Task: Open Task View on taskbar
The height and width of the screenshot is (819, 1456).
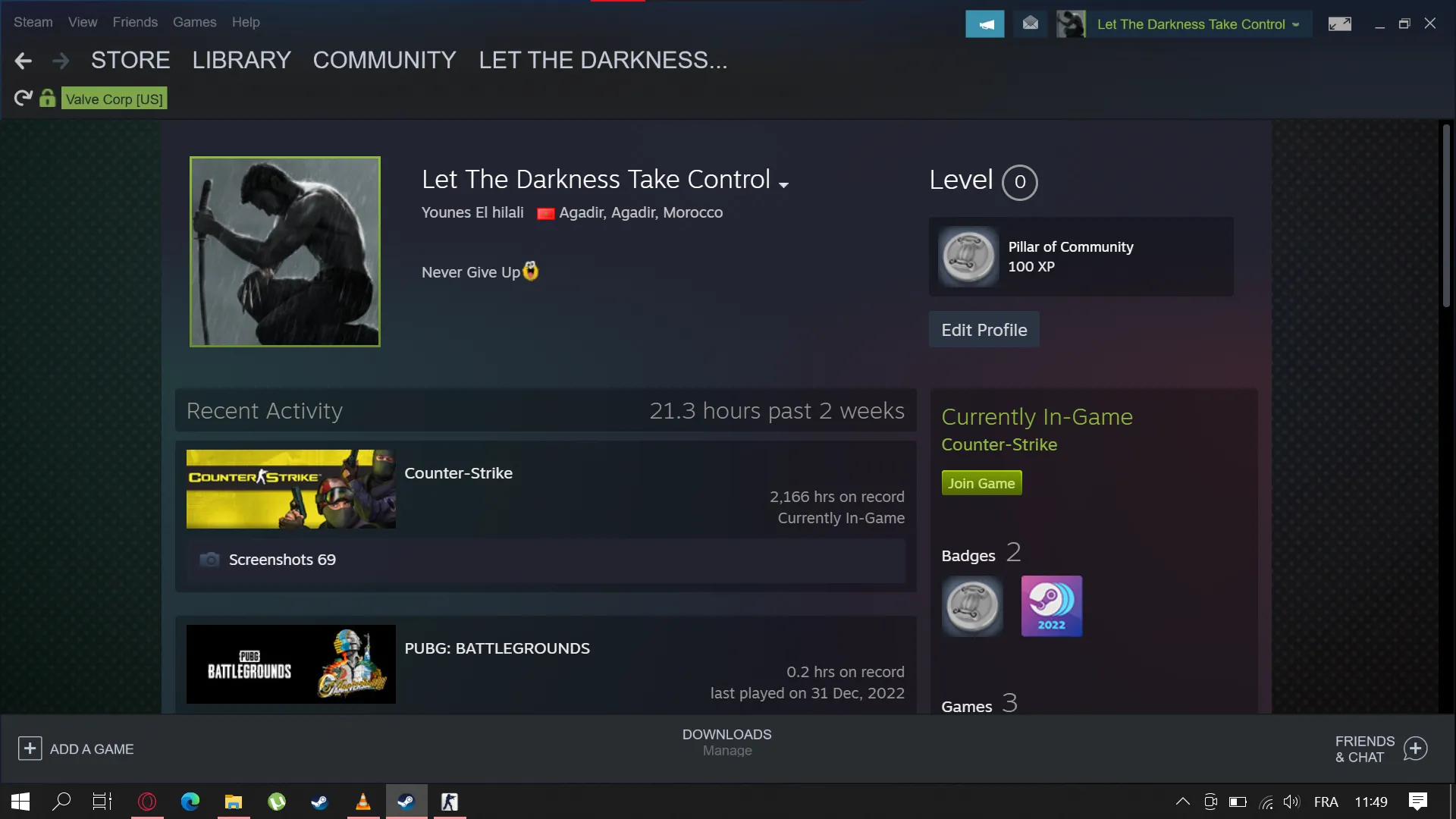Action: click(x=102, y=802)
